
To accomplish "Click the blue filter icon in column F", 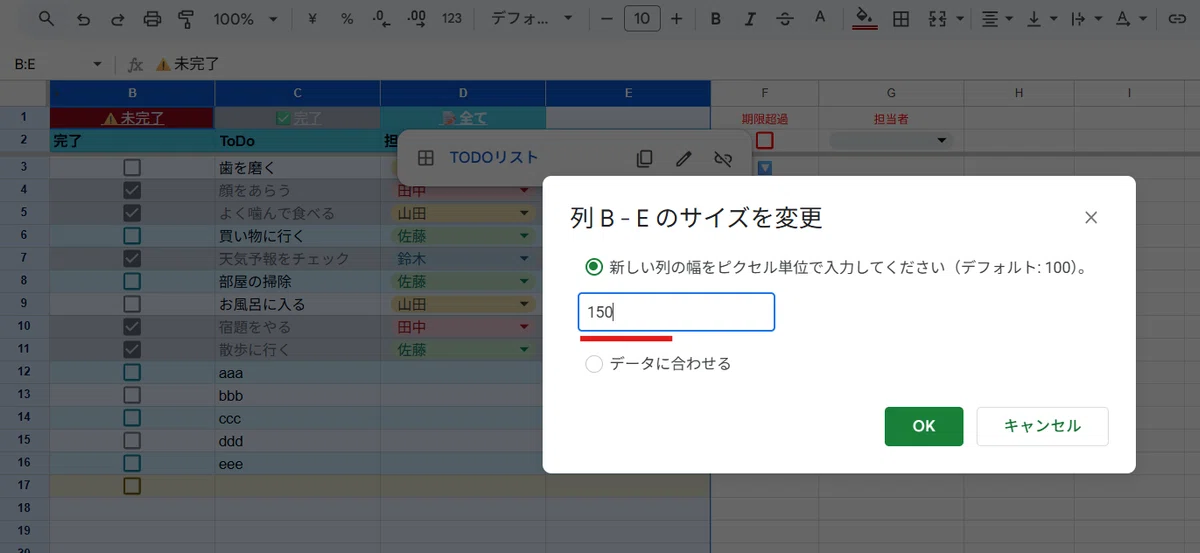I will click(765, 168).
